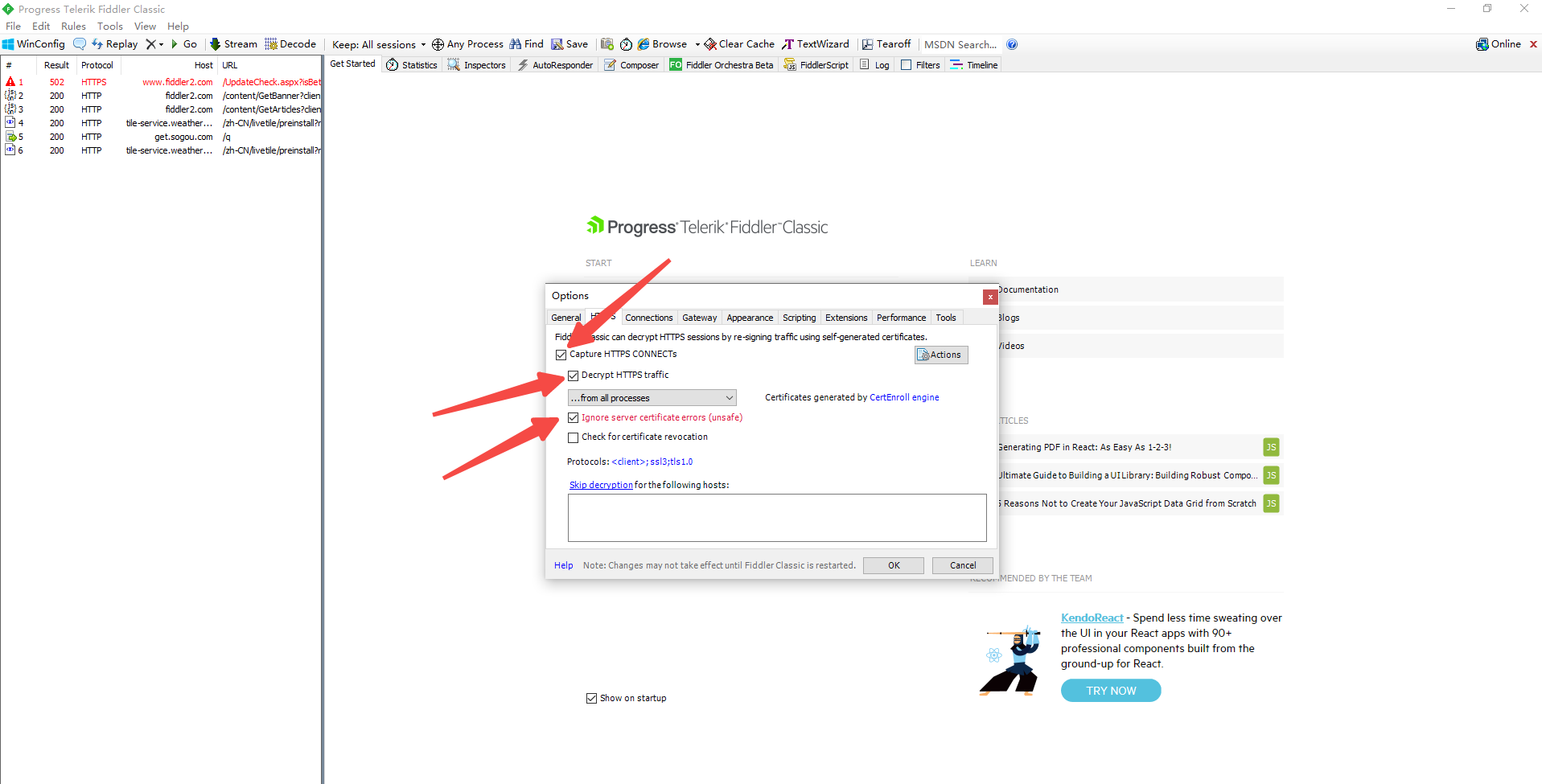Confirm Options with OK
The width and height of the screenshot is (1542, 784).
pos(894,566)
